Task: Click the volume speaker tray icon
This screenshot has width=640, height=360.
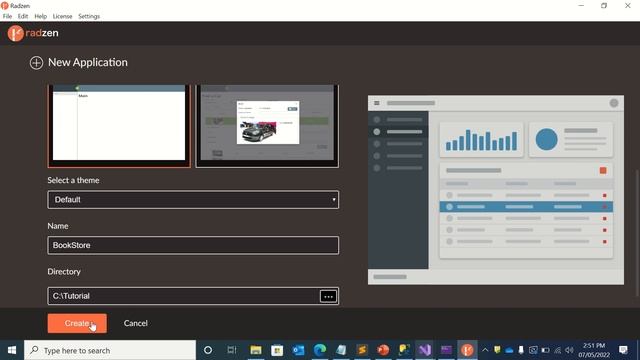Action: (569, 350)
